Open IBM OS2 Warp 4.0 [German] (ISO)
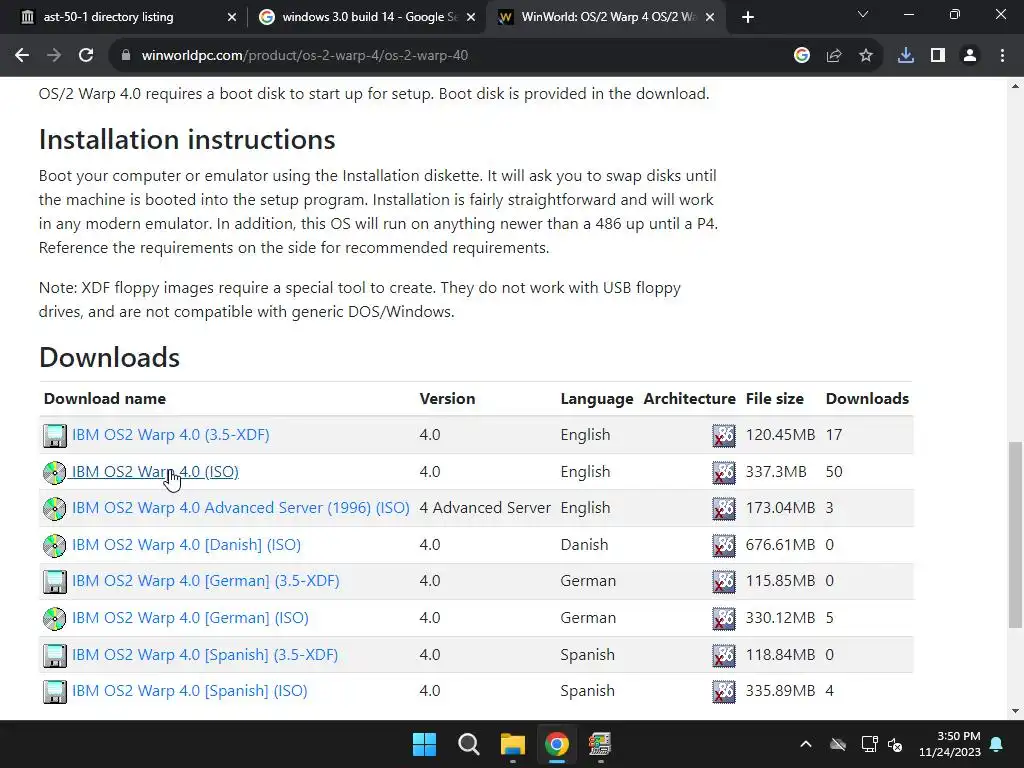The height and width of the screenshot is (768, 1024). pos(190,618)
